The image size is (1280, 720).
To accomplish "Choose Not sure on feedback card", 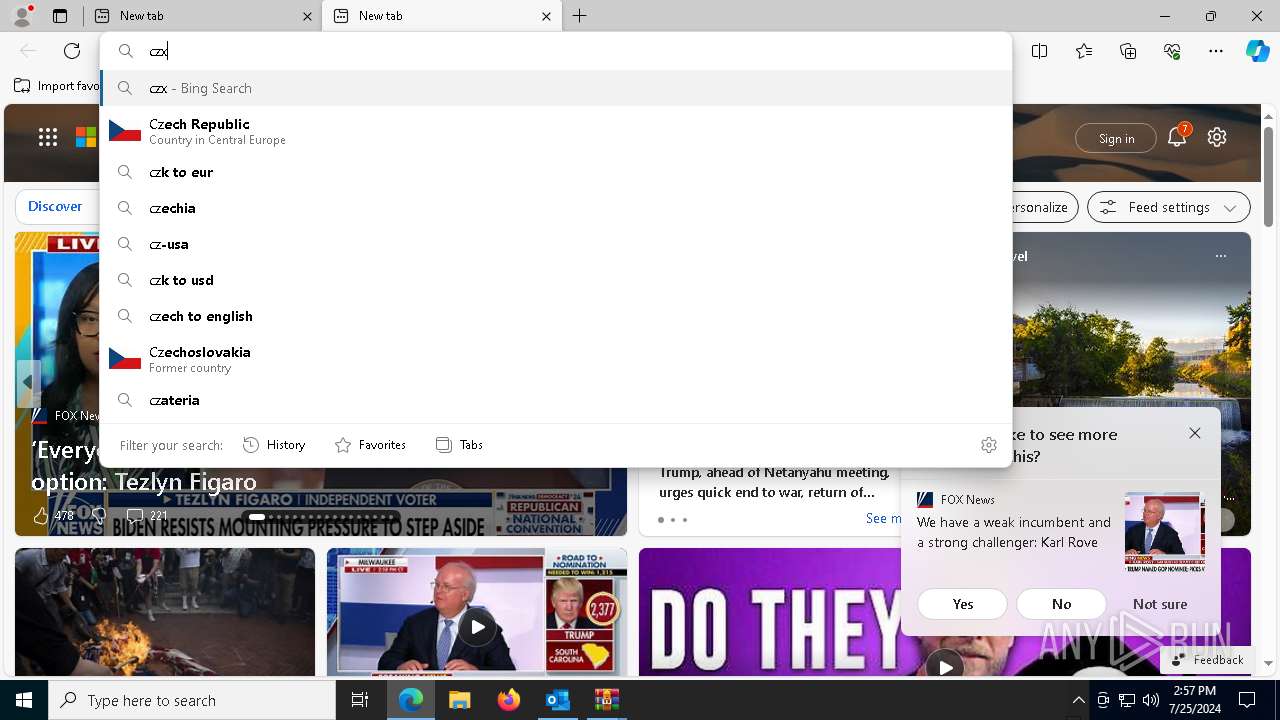I will tap(1160, 604).
